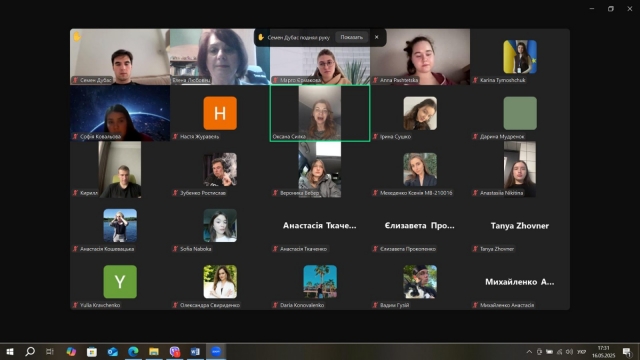Open Windows search from the taskbar
Image resolution: width=640 pixels, height=360 pixels.
(30, 351)
